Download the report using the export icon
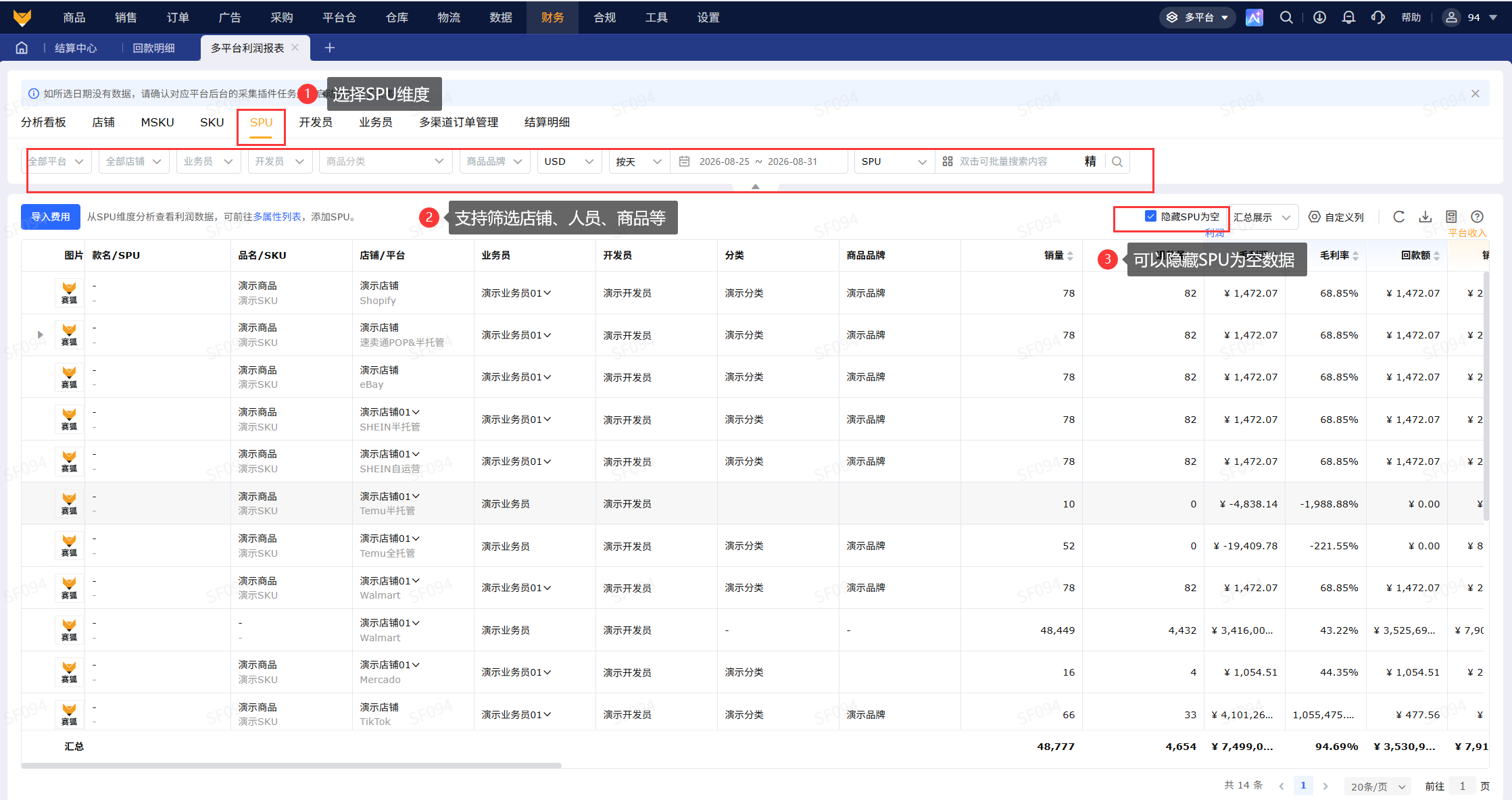Image resolution: width=1512 pixels, height=800 pixels. coord(1425,217)
